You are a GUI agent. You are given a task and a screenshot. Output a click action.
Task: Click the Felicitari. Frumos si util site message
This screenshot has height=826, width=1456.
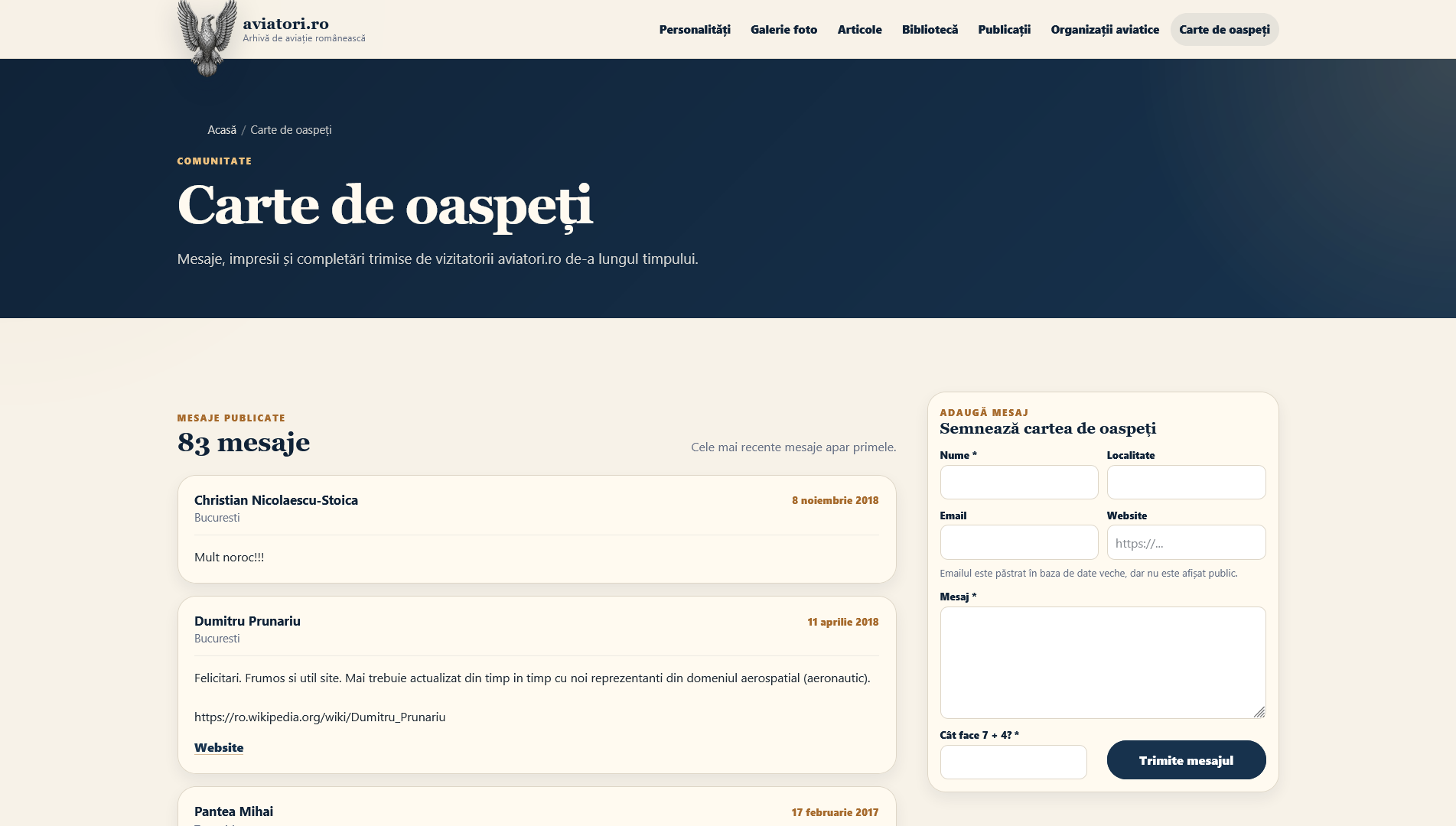tap(532, 678)
